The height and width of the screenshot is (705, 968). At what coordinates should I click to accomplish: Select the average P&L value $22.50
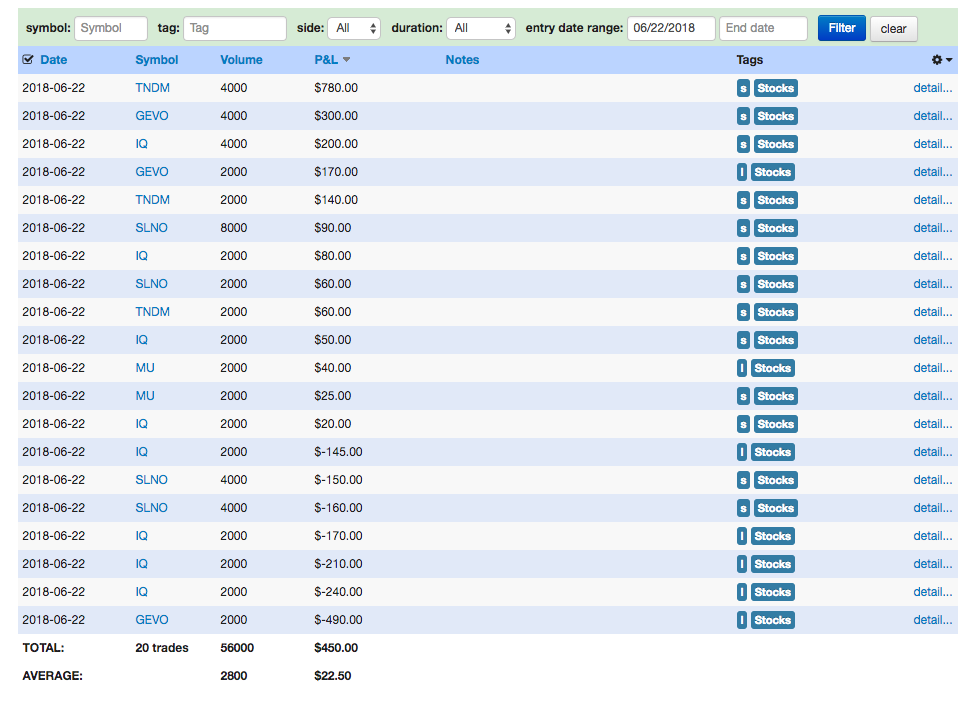tap(333, 676)
